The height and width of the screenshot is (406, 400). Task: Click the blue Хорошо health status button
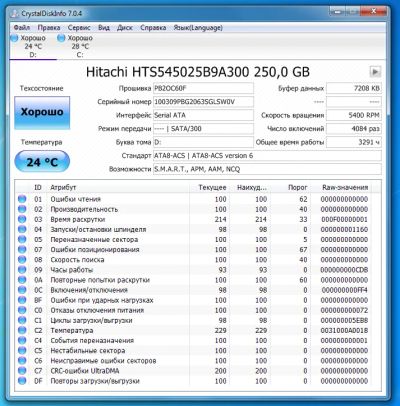coord(42,112)
